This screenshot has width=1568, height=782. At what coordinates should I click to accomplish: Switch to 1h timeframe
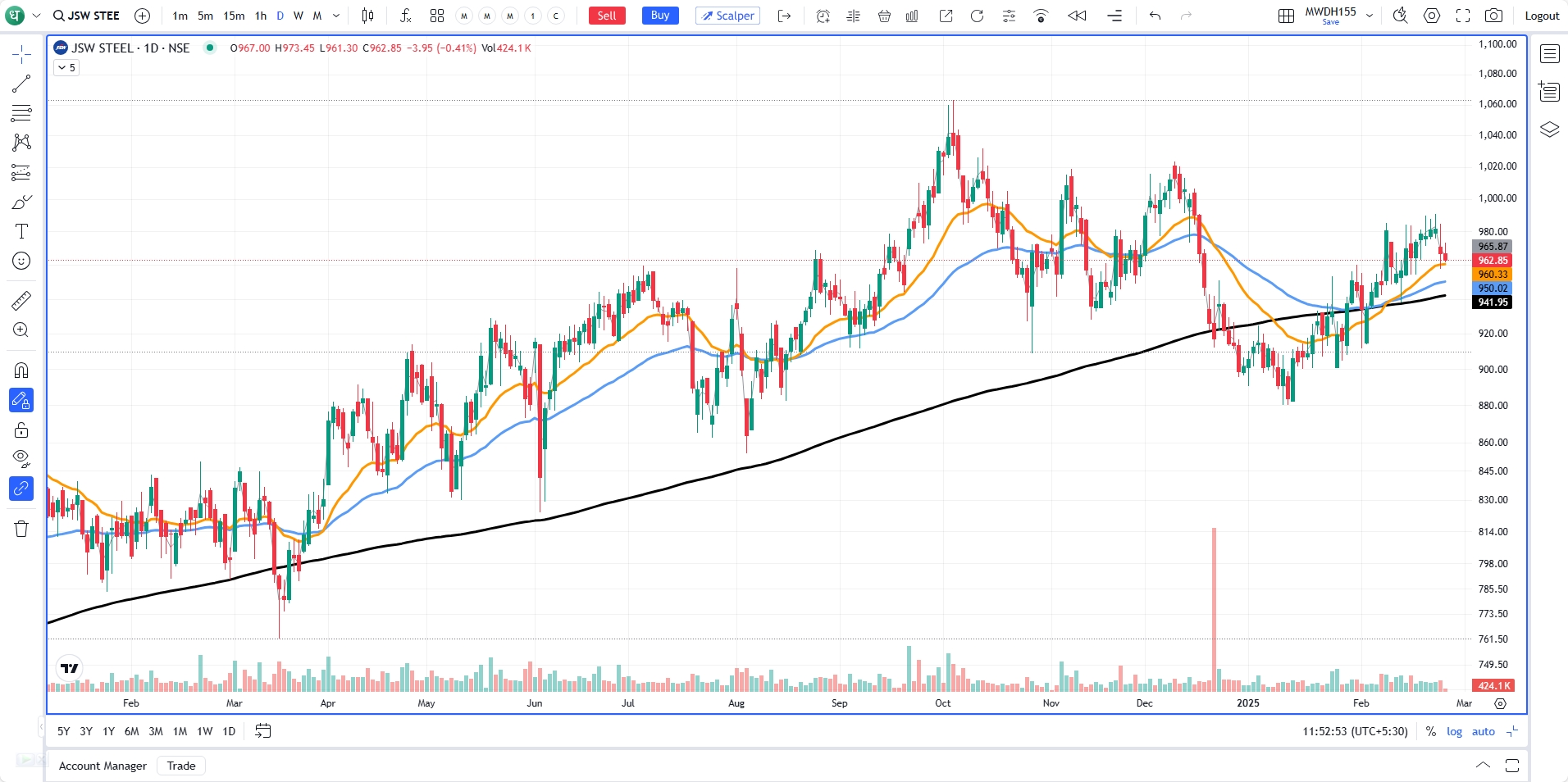pyautogui.click(x=261, y=16)
